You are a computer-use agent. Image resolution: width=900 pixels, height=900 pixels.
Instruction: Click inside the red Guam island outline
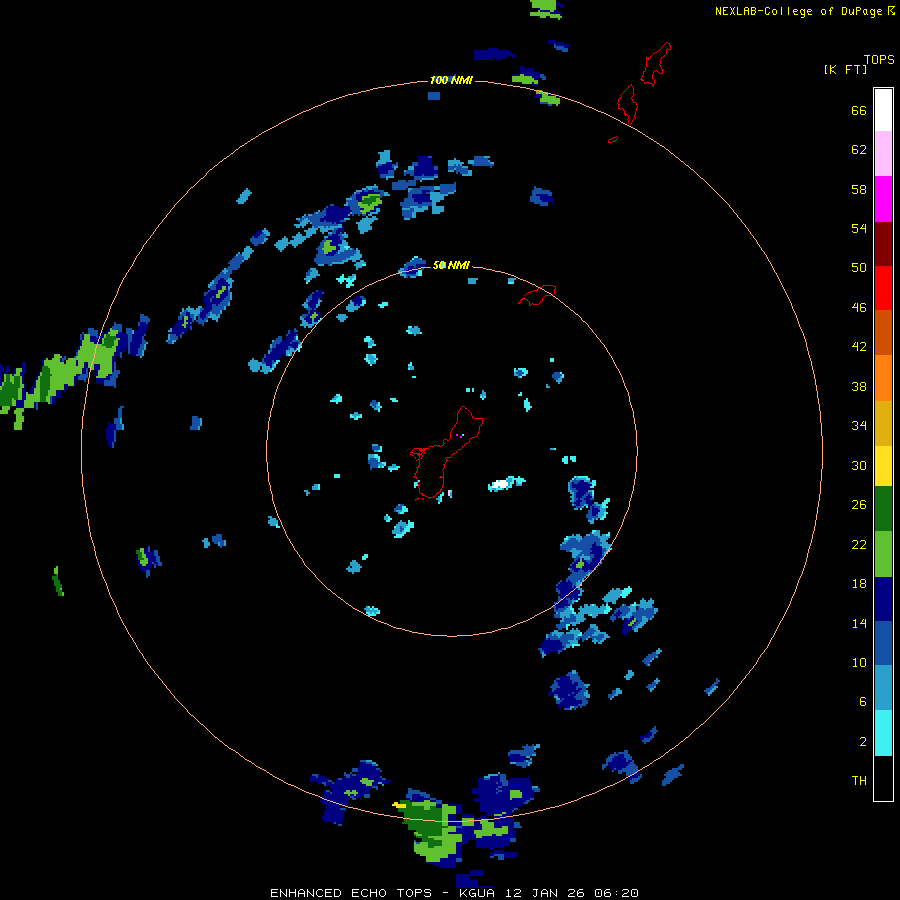(x=447, y=453)
